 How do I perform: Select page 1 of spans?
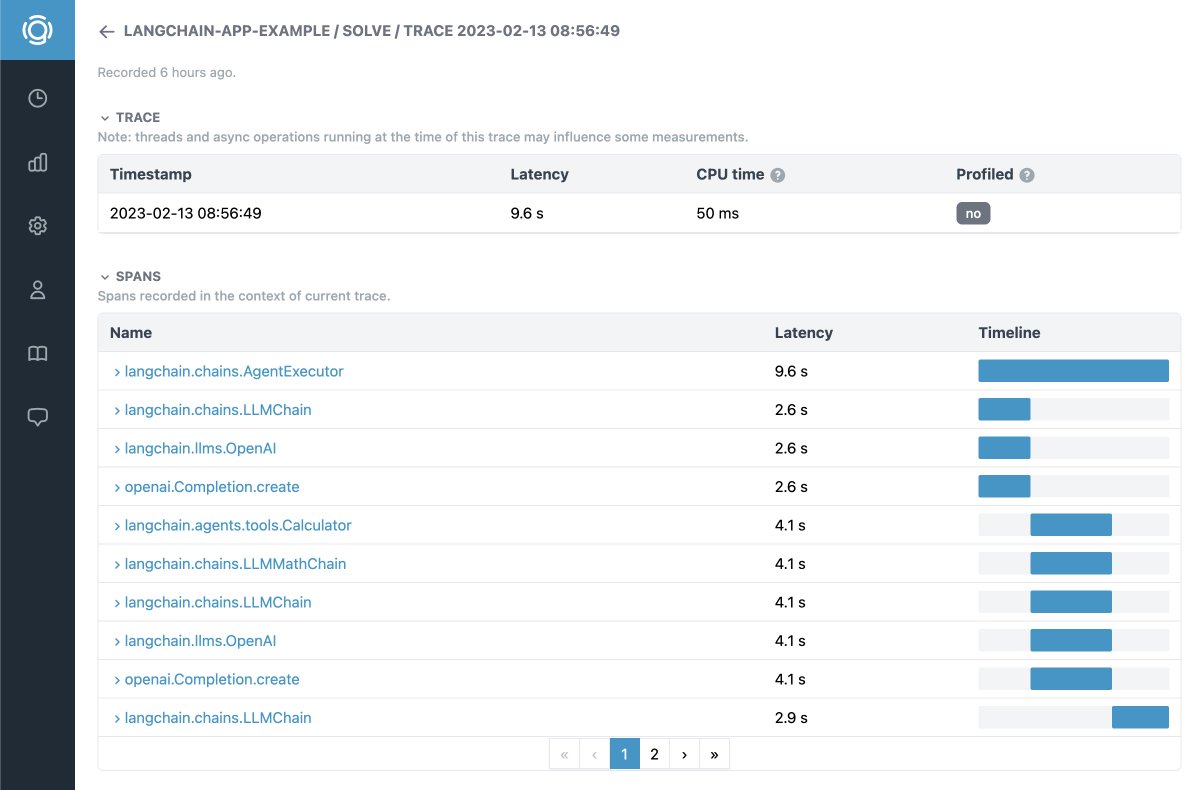pyautogui.click(x=624, y=754)
